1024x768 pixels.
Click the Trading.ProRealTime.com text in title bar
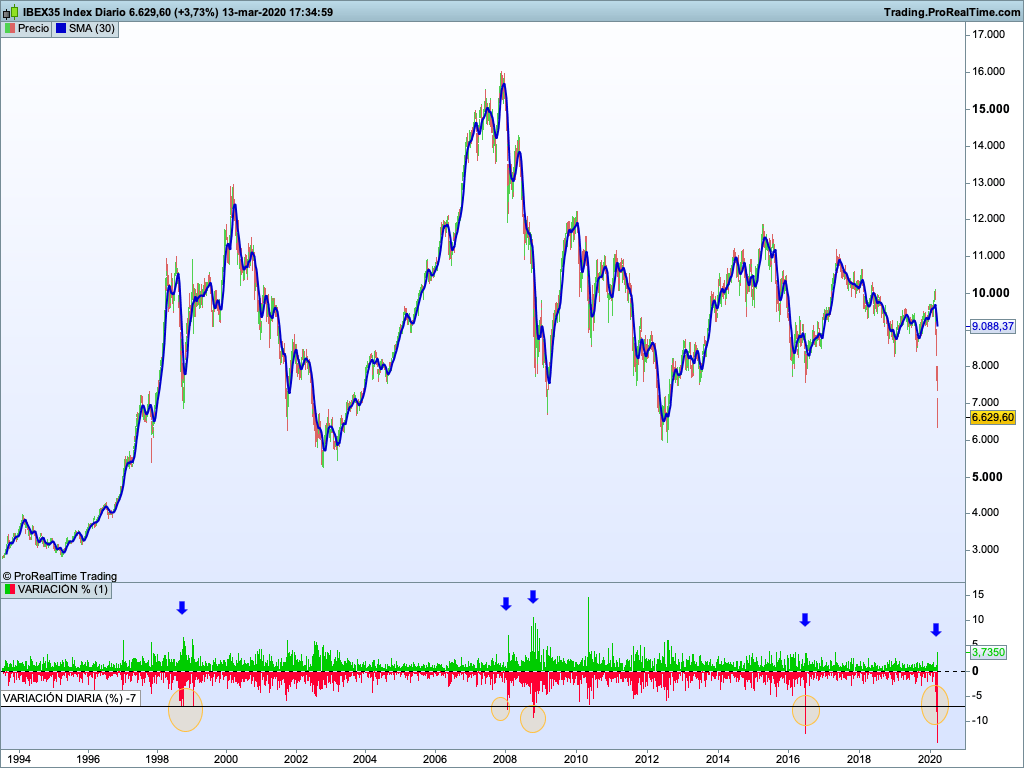[x=950, y=12]
